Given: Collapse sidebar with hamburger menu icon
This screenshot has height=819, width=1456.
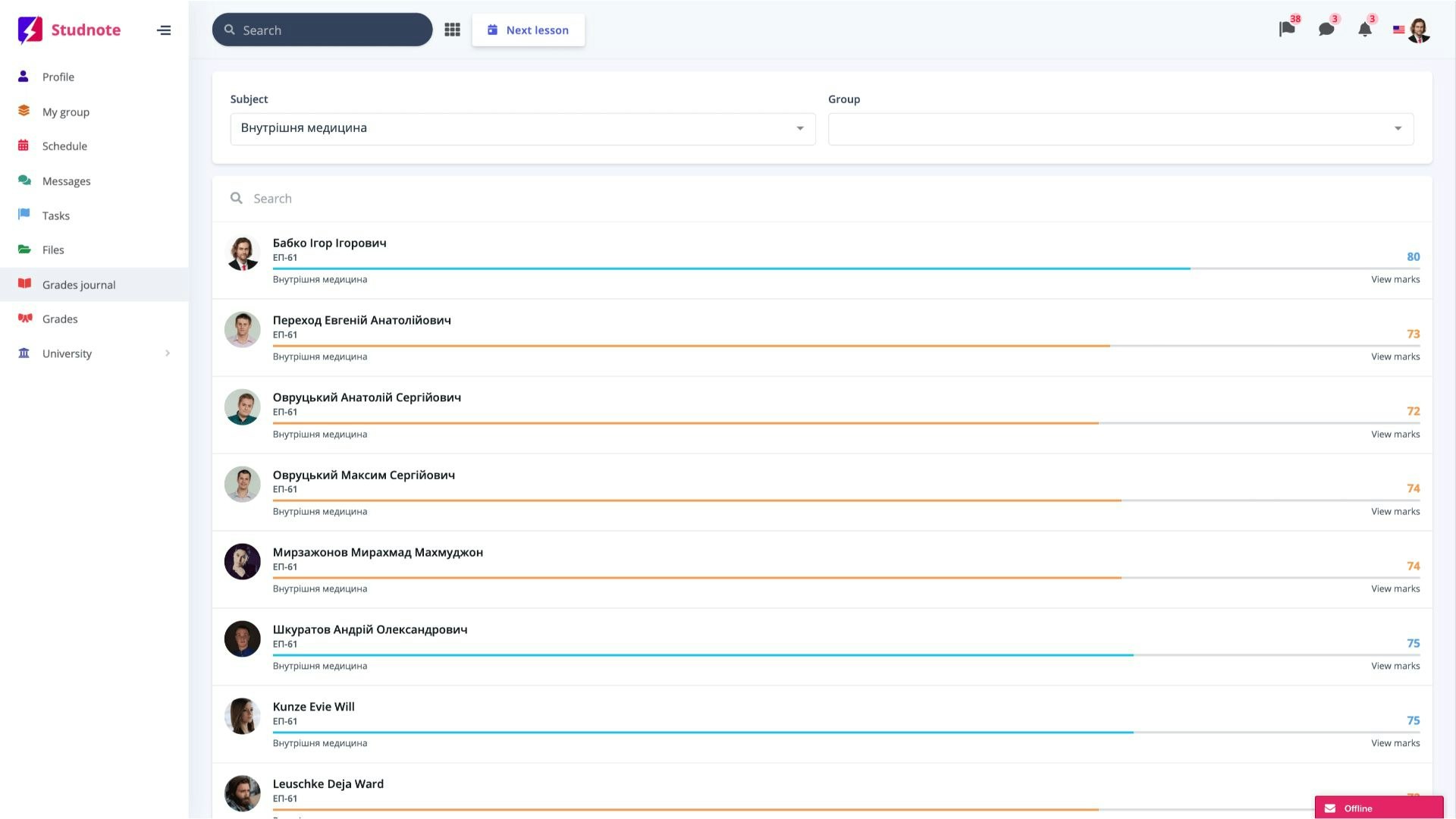Looking at the screenshot, I should [x=164, y=30].
